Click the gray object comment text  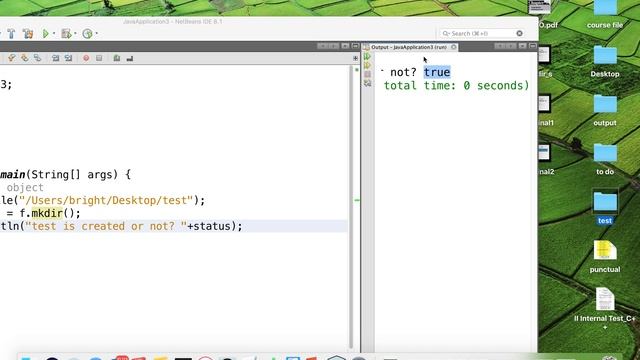(25, 188)
